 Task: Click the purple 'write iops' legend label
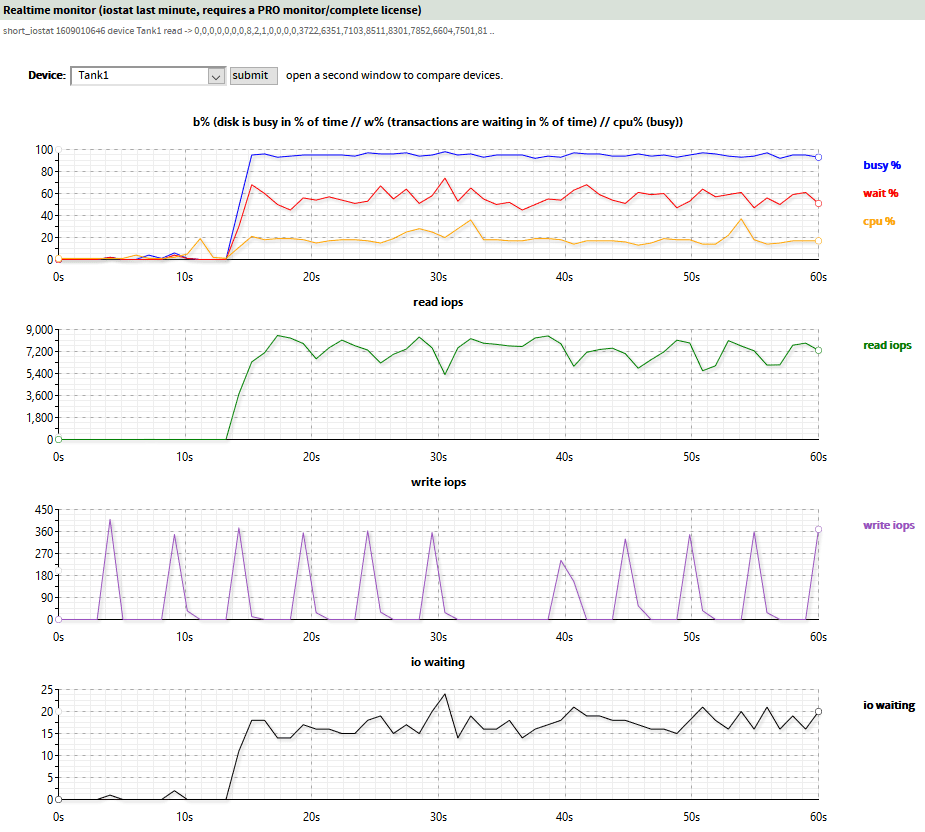(x=889, y=525)
